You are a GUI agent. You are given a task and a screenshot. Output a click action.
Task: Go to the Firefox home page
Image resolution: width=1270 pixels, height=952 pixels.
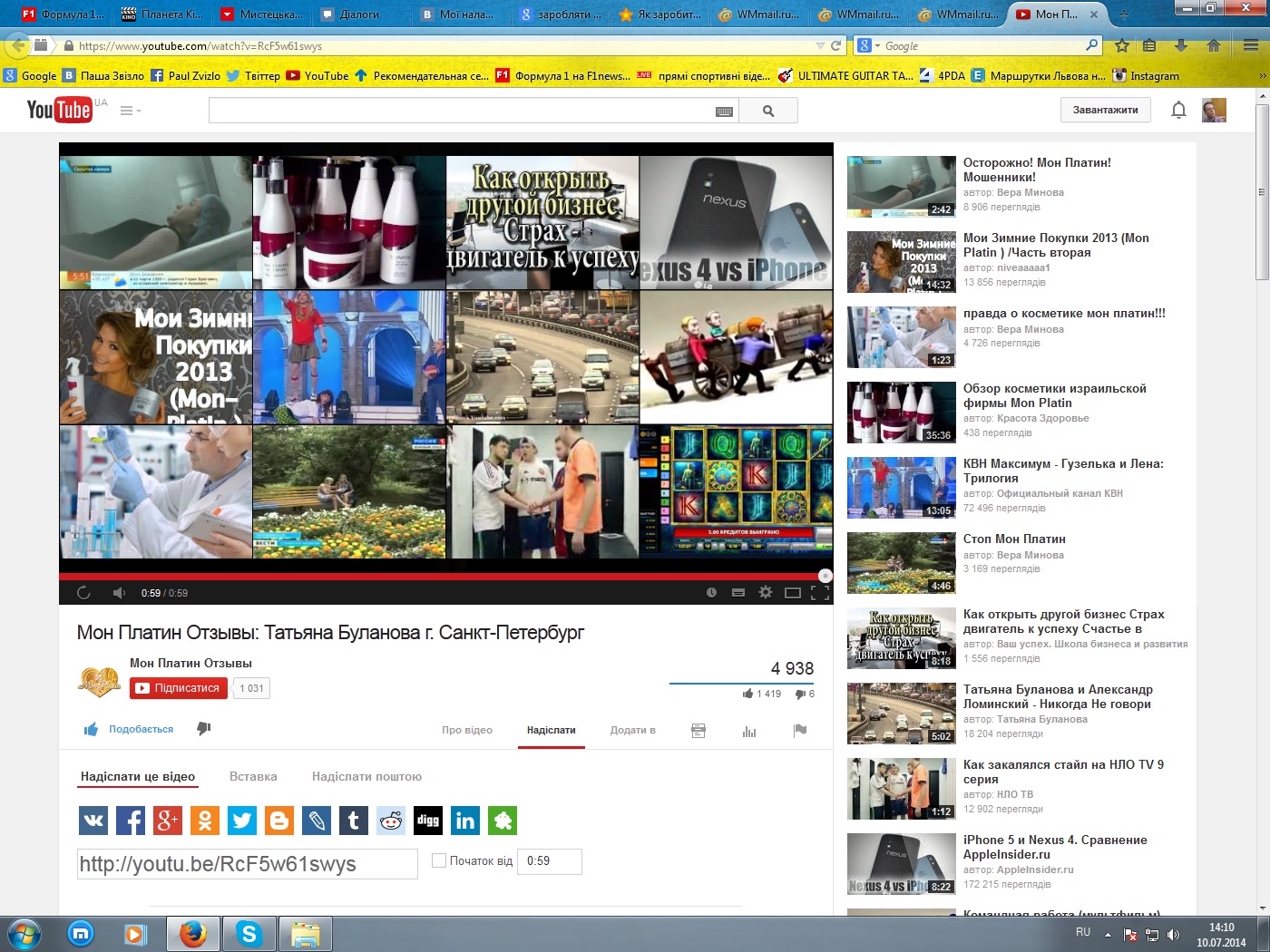pyautogui.click(x=1213, y=45)
